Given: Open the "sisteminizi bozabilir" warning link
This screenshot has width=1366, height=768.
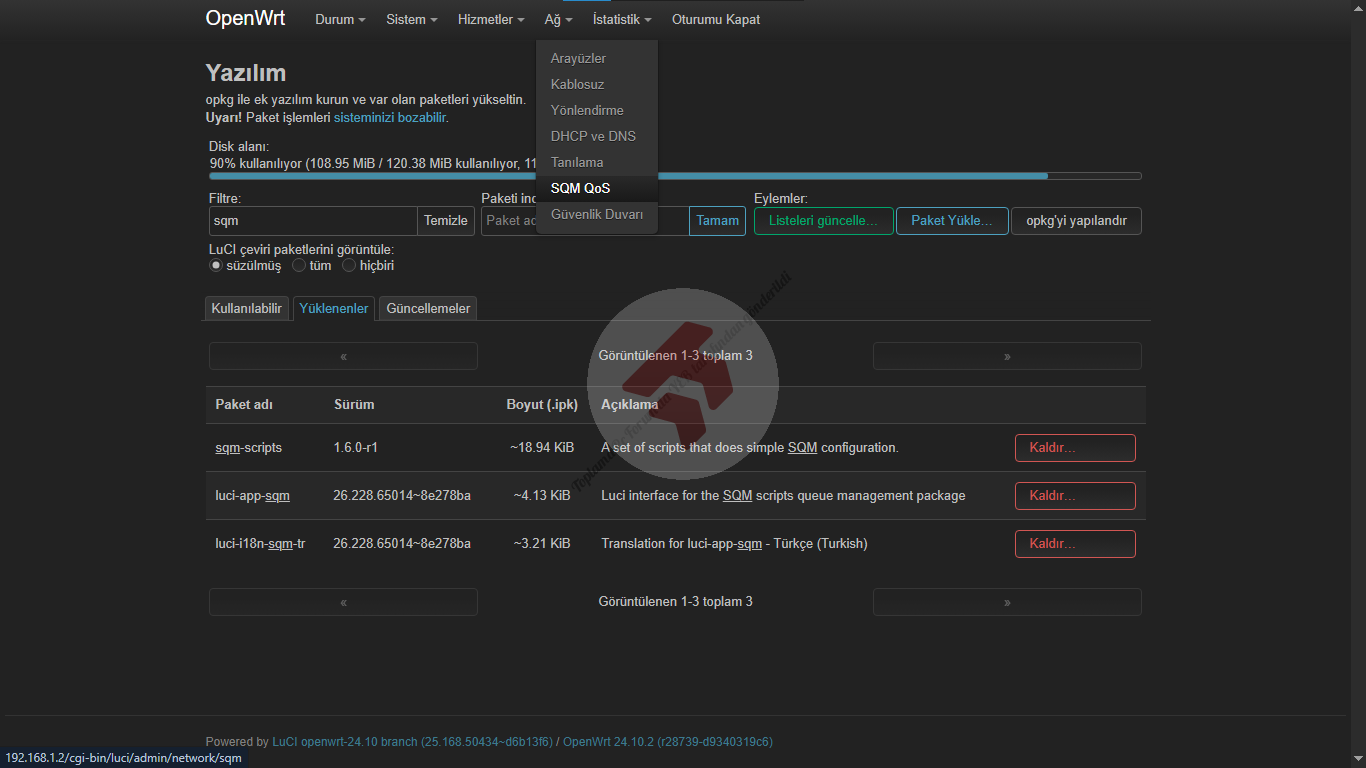Looking at the screenshot, I should tap(390, 117).
